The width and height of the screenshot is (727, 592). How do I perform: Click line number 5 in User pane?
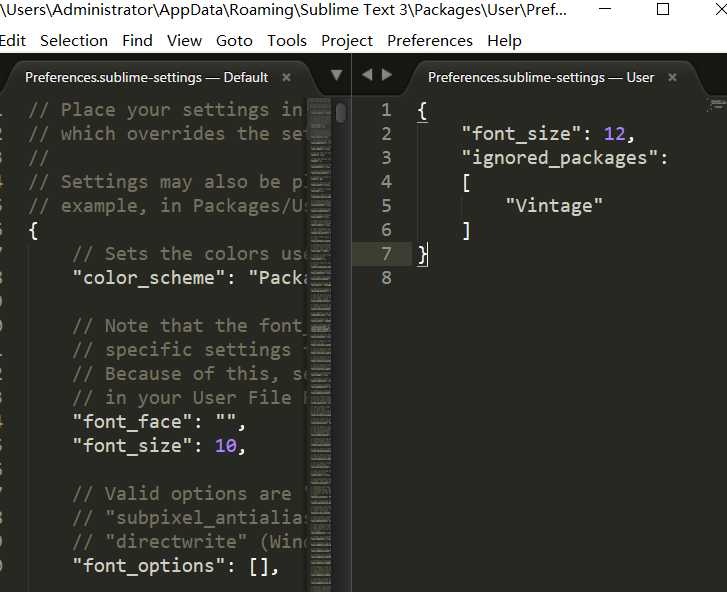(386, 206)
